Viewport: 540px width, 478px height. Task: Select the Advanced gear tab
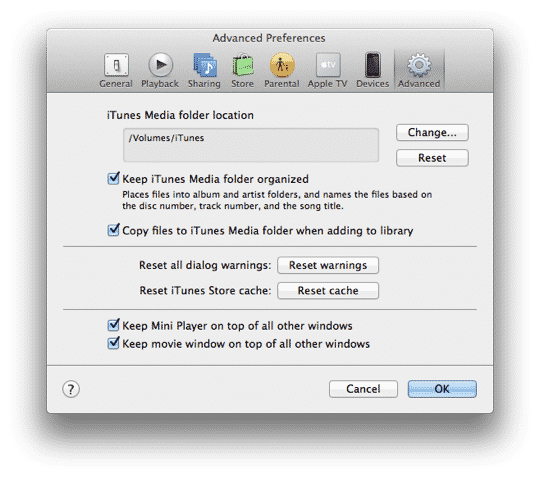tap(419, 70)
